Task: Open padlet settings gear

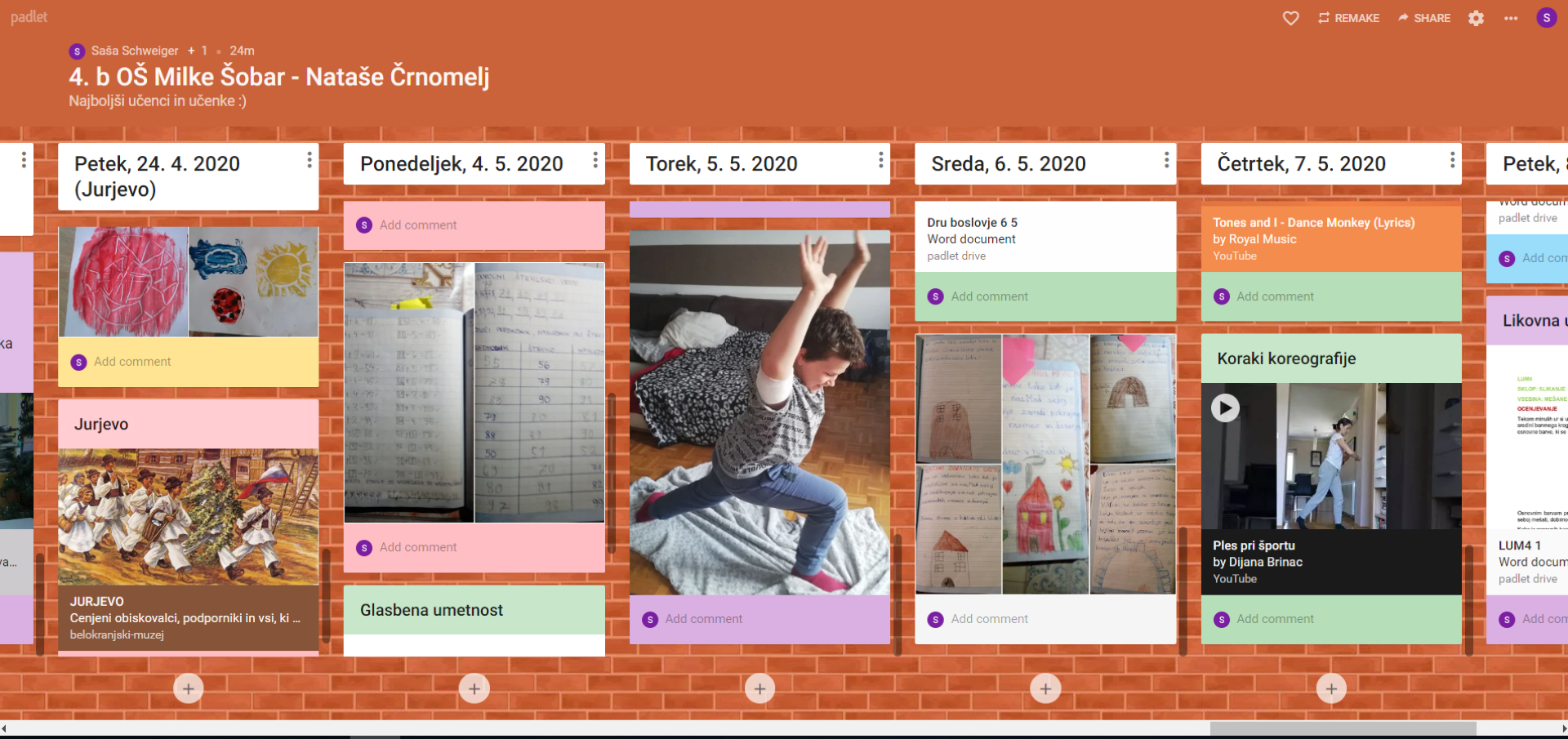Action: pos(1476,18)
